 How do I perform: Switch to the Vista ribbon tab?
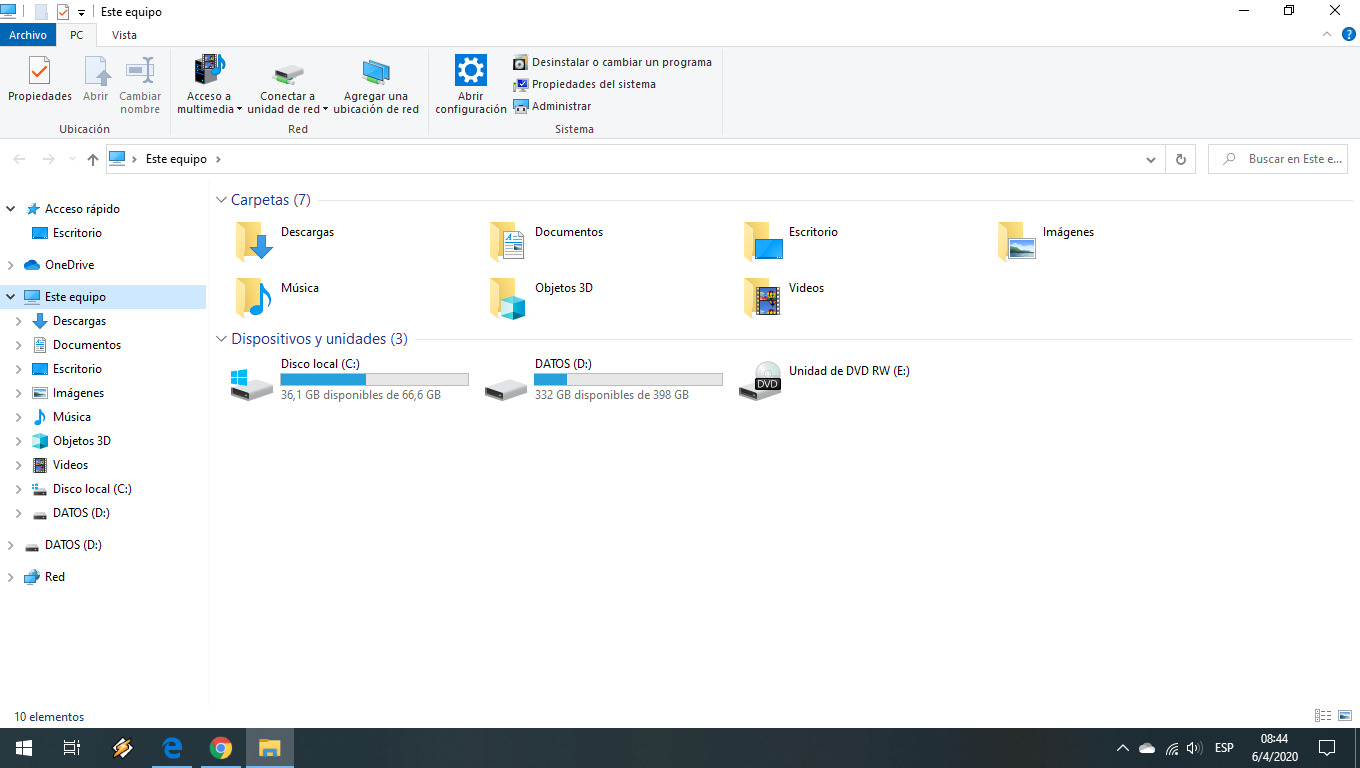[125, 35]
